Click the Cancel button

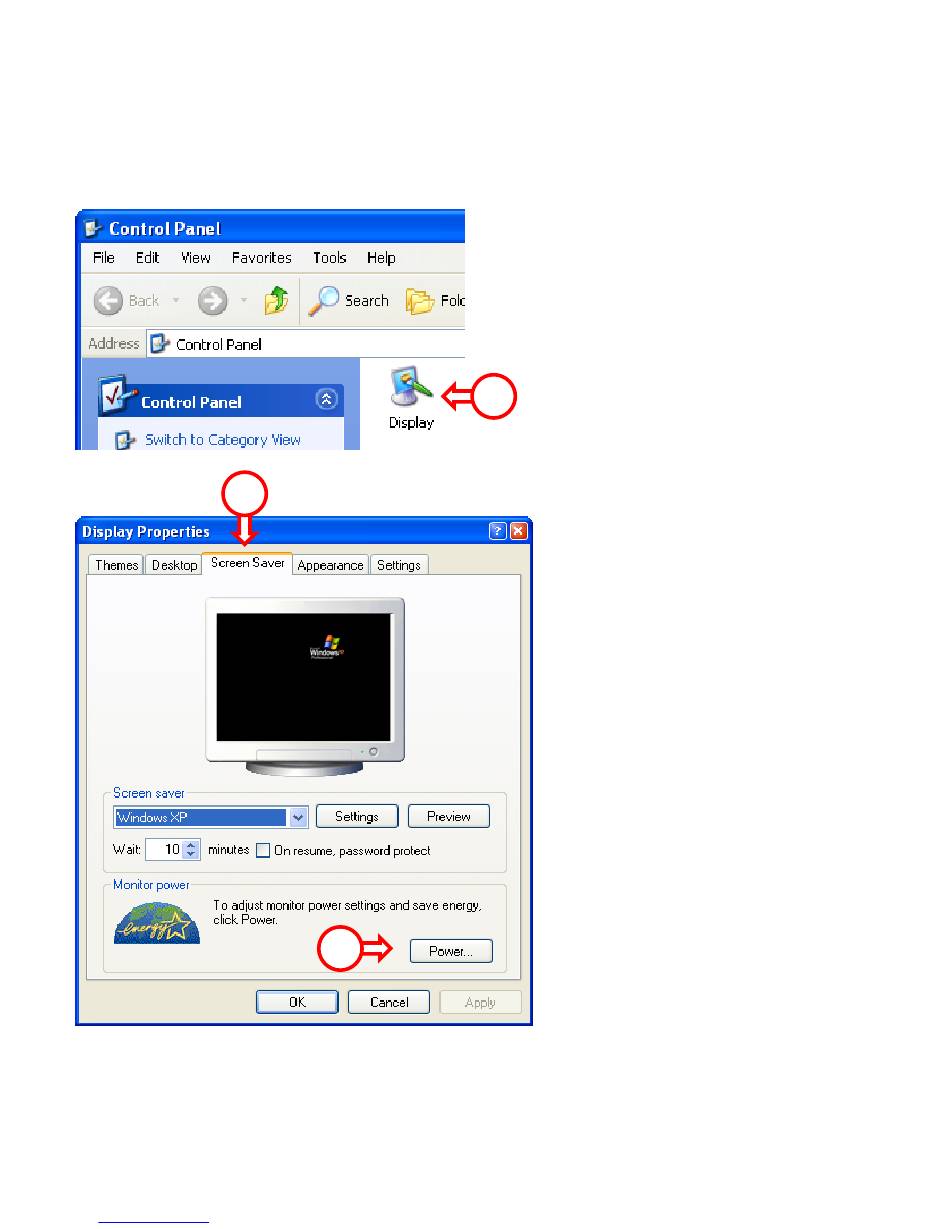coord(389,1002)
